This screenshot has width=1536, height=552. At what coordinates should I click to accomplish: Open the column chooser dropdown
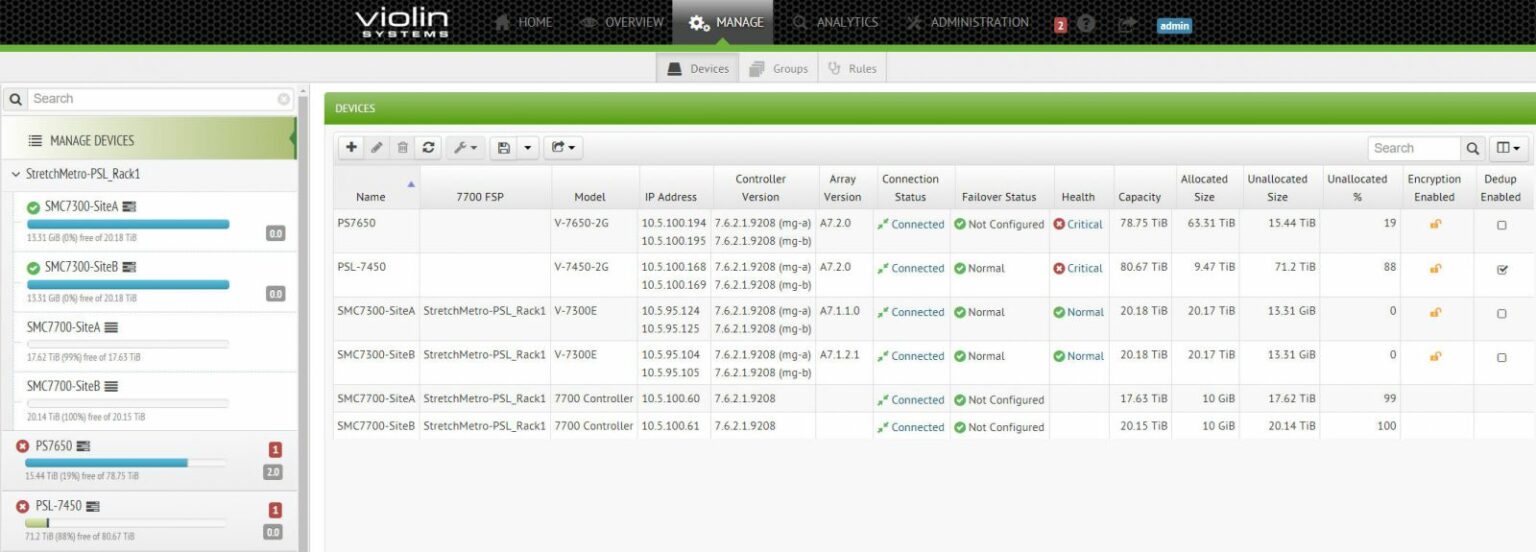click(x=1508, y=148)
